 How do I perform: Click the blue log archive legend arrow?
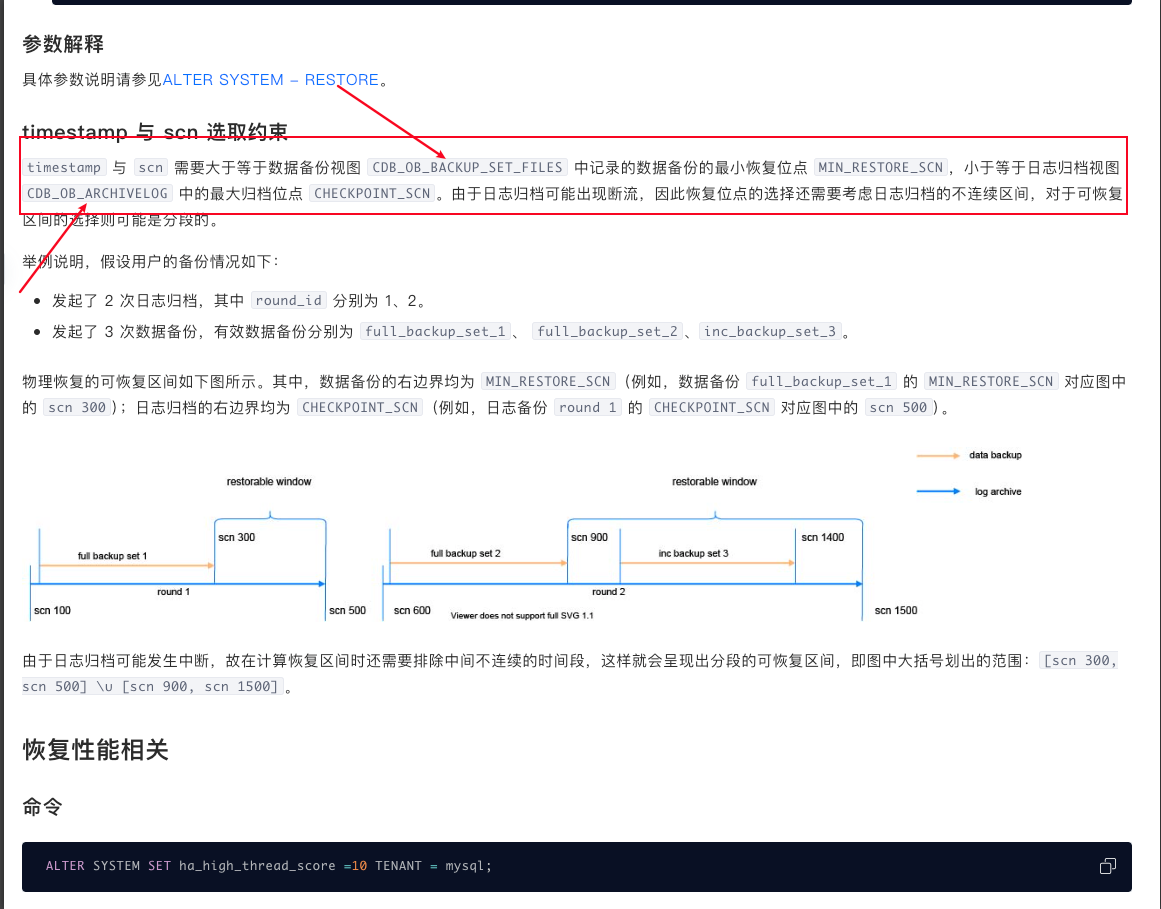(938, 492)
